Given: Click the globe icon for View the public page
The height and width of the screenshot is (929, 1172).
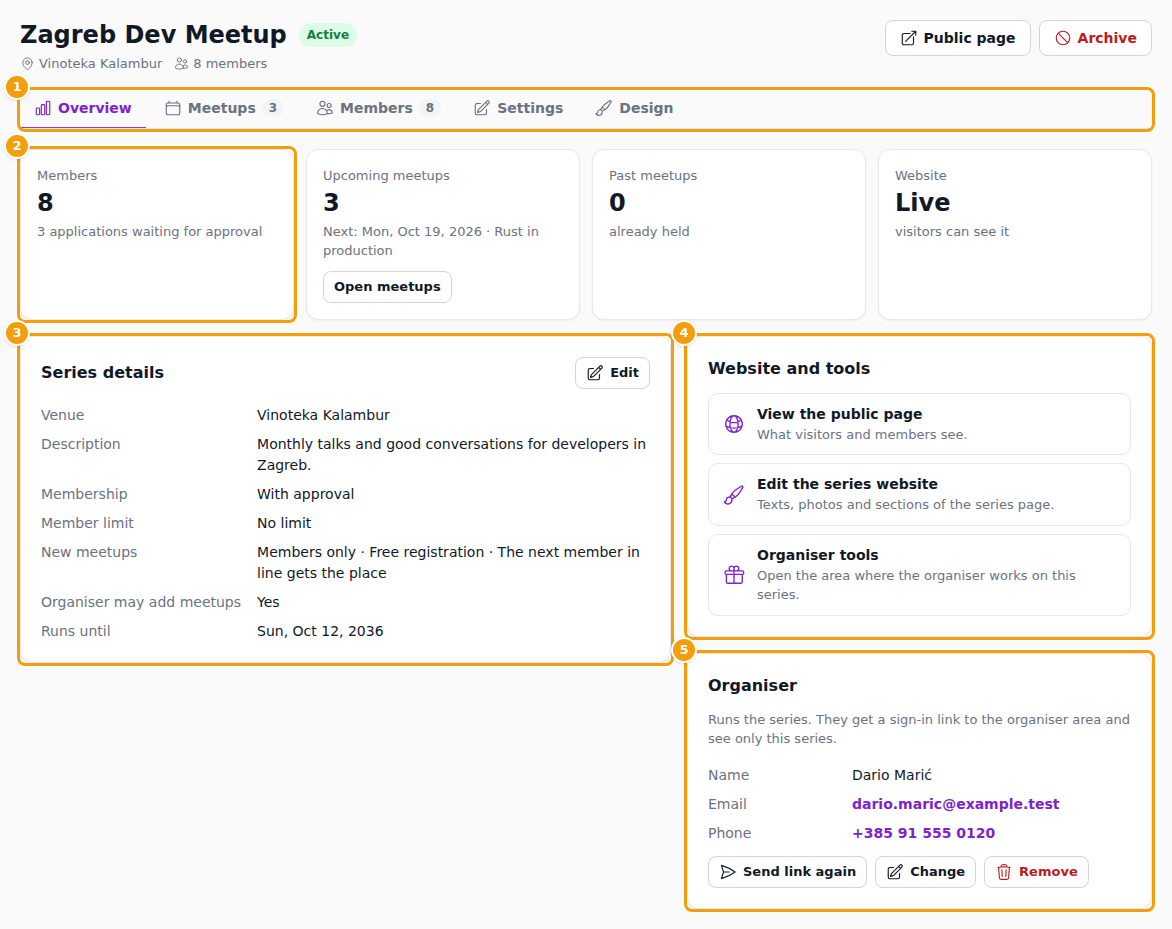Looking at the screenshot, I should 734,424.
